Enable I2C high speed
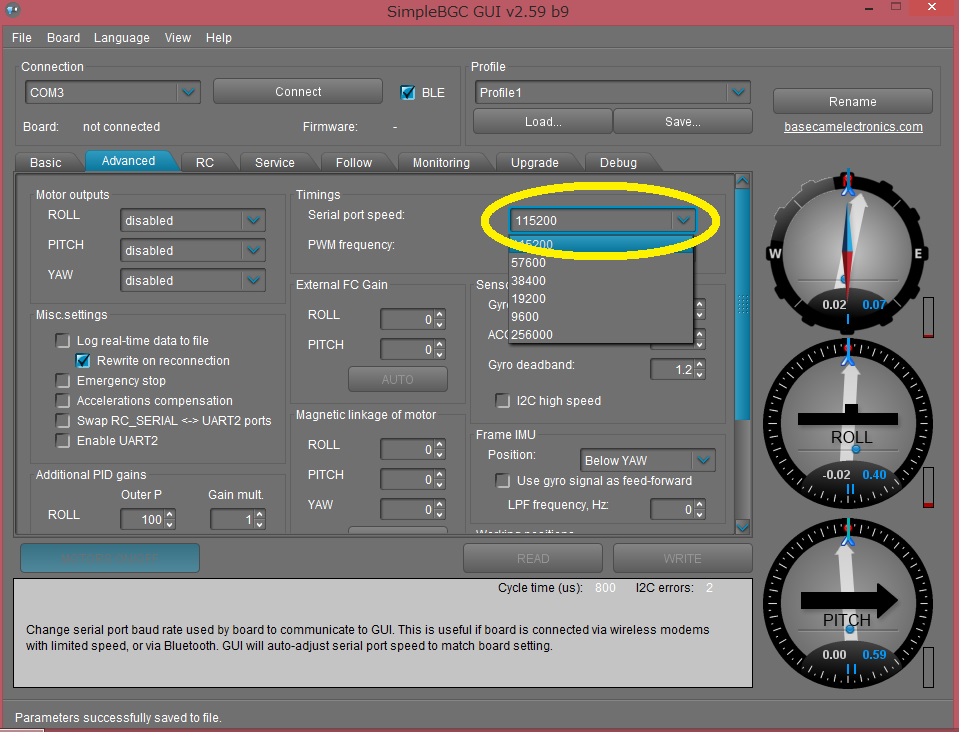Screen dimensions: 962x746 click(502, 401)
